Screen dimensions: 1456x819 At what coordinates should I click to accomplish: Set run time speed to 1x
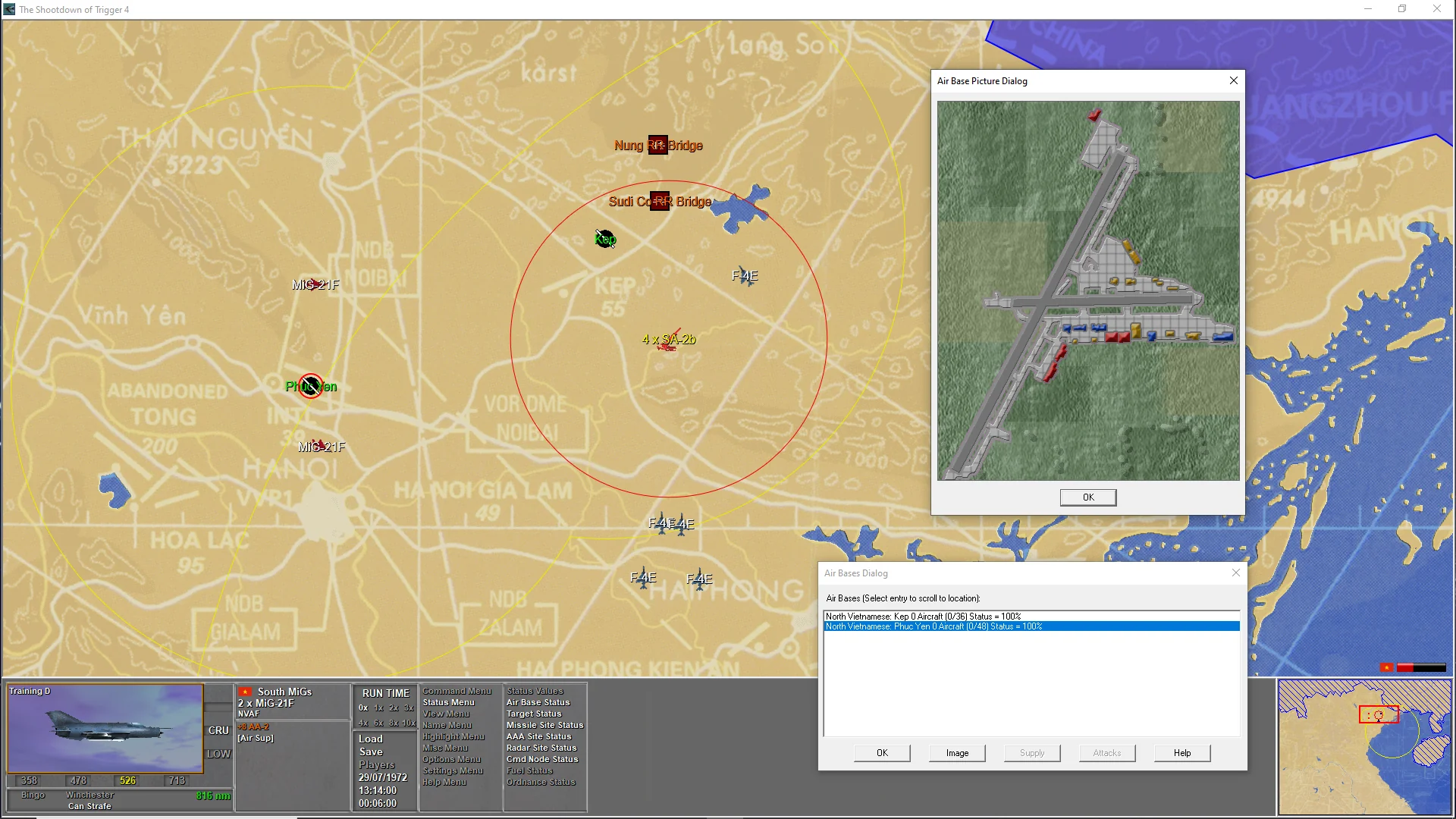tap(378, 708)
